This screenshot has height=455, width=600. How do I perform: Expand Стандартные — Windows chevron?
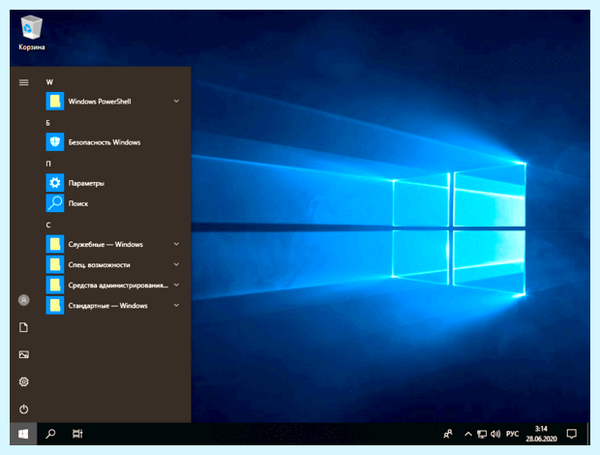176,305
